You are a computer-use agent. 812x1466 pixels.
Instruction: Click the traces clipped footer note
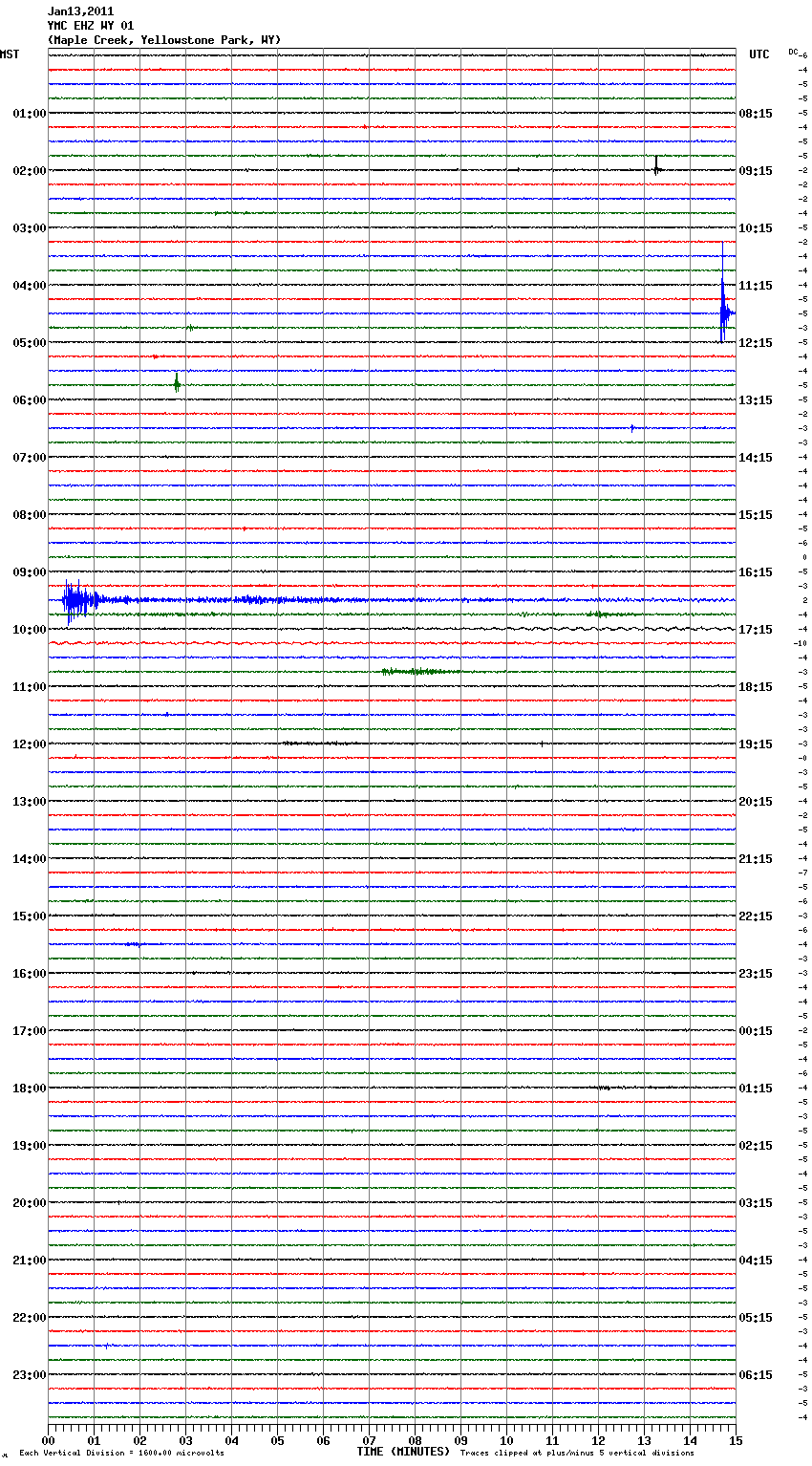577,1454
